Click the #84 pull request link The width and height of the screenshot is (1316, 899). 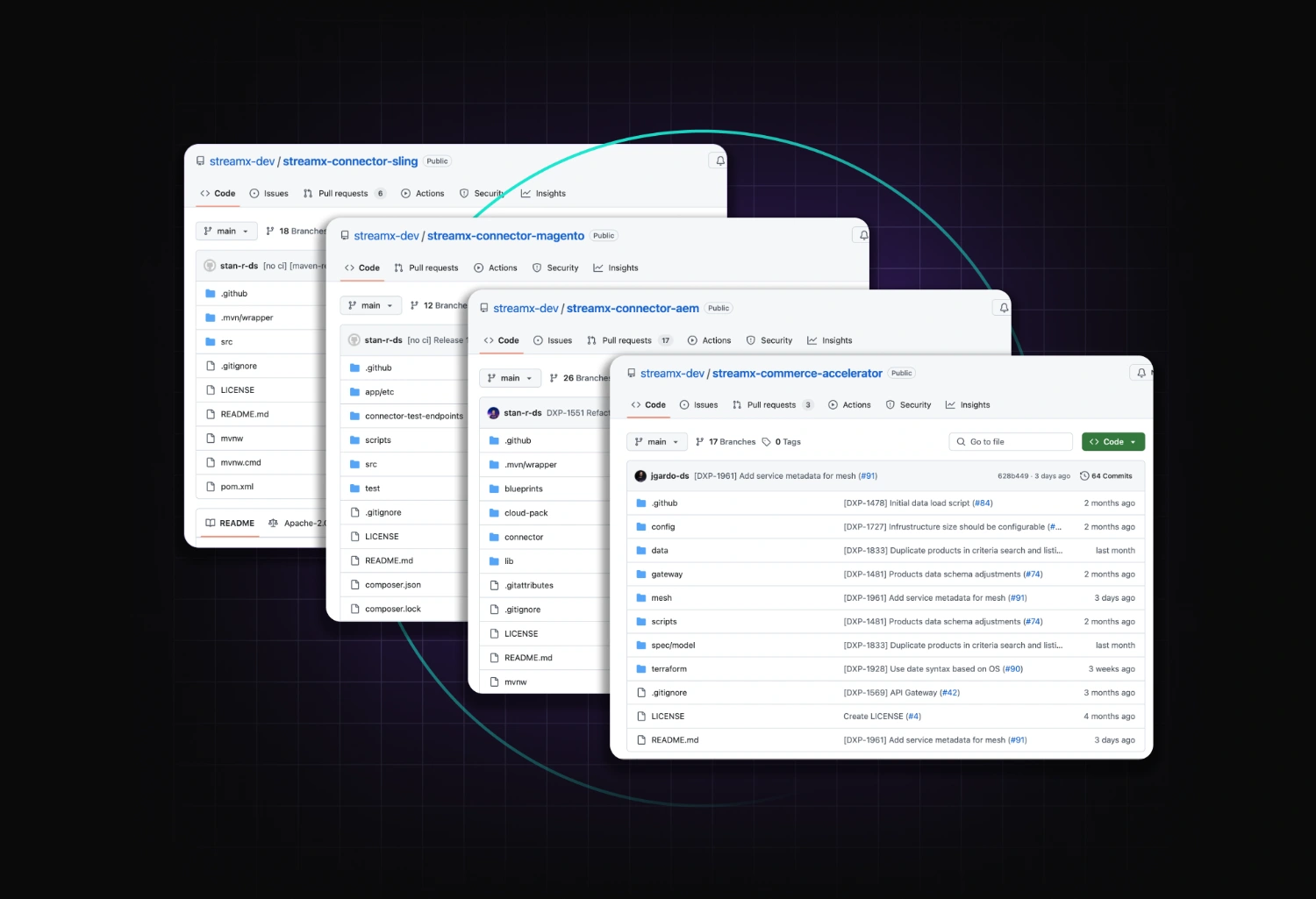point(983,503)
